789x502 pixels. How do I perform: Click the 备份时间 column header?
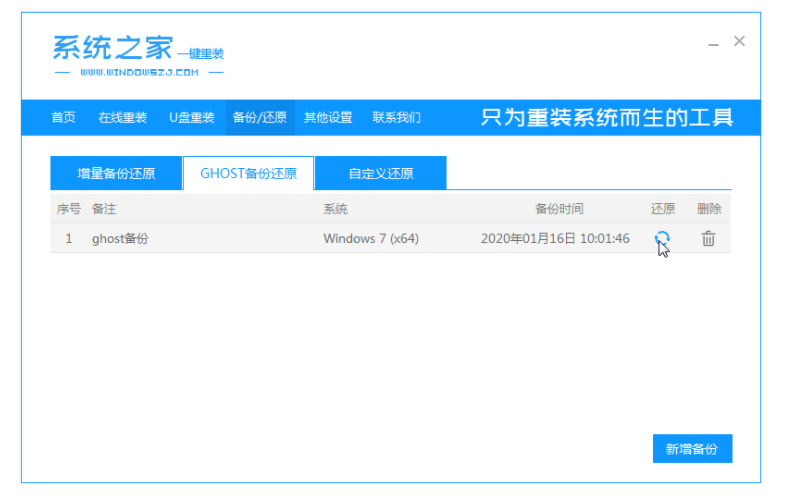pyautogui.click(x=558, y=209)
